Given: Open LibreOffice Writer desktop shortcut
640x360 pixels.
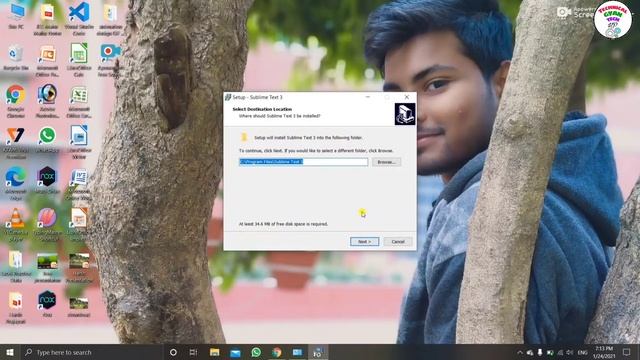Looking at the screenshot, I should click(79, 141).
